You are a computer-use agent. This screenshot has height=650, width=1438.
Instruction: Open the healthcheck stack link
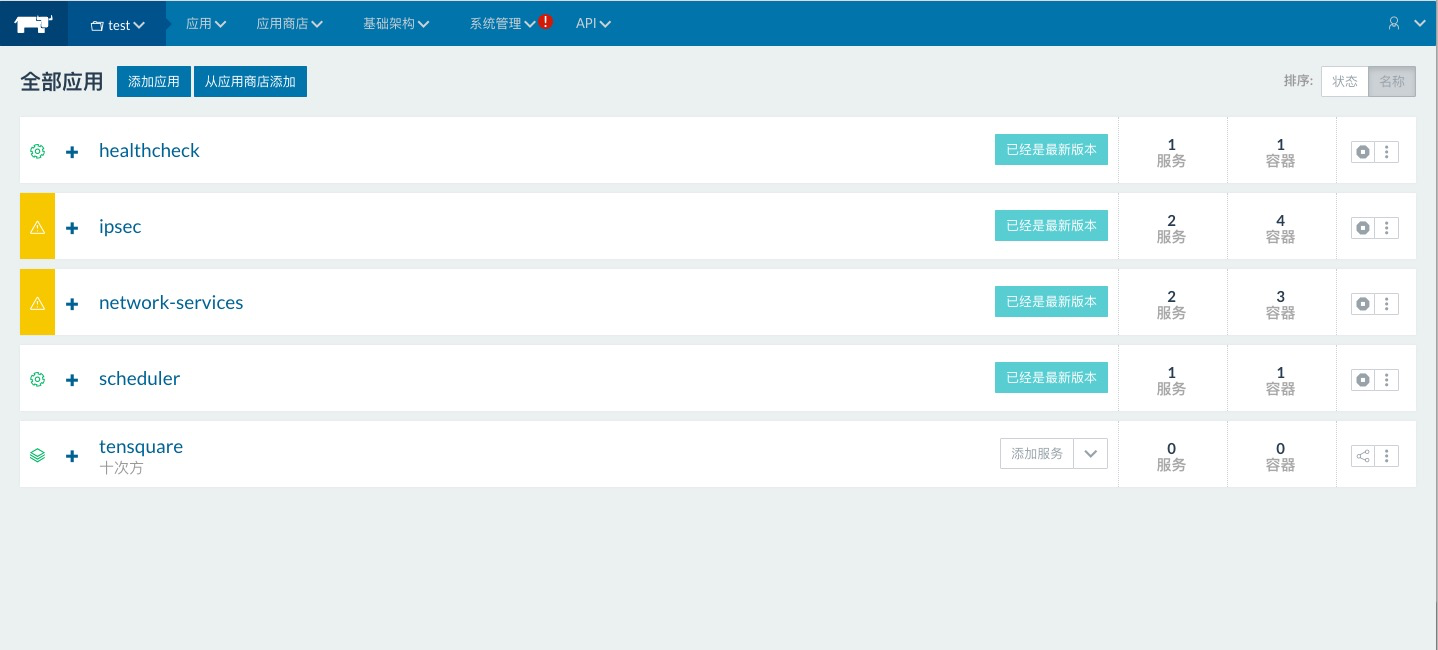tap(149, 151)
